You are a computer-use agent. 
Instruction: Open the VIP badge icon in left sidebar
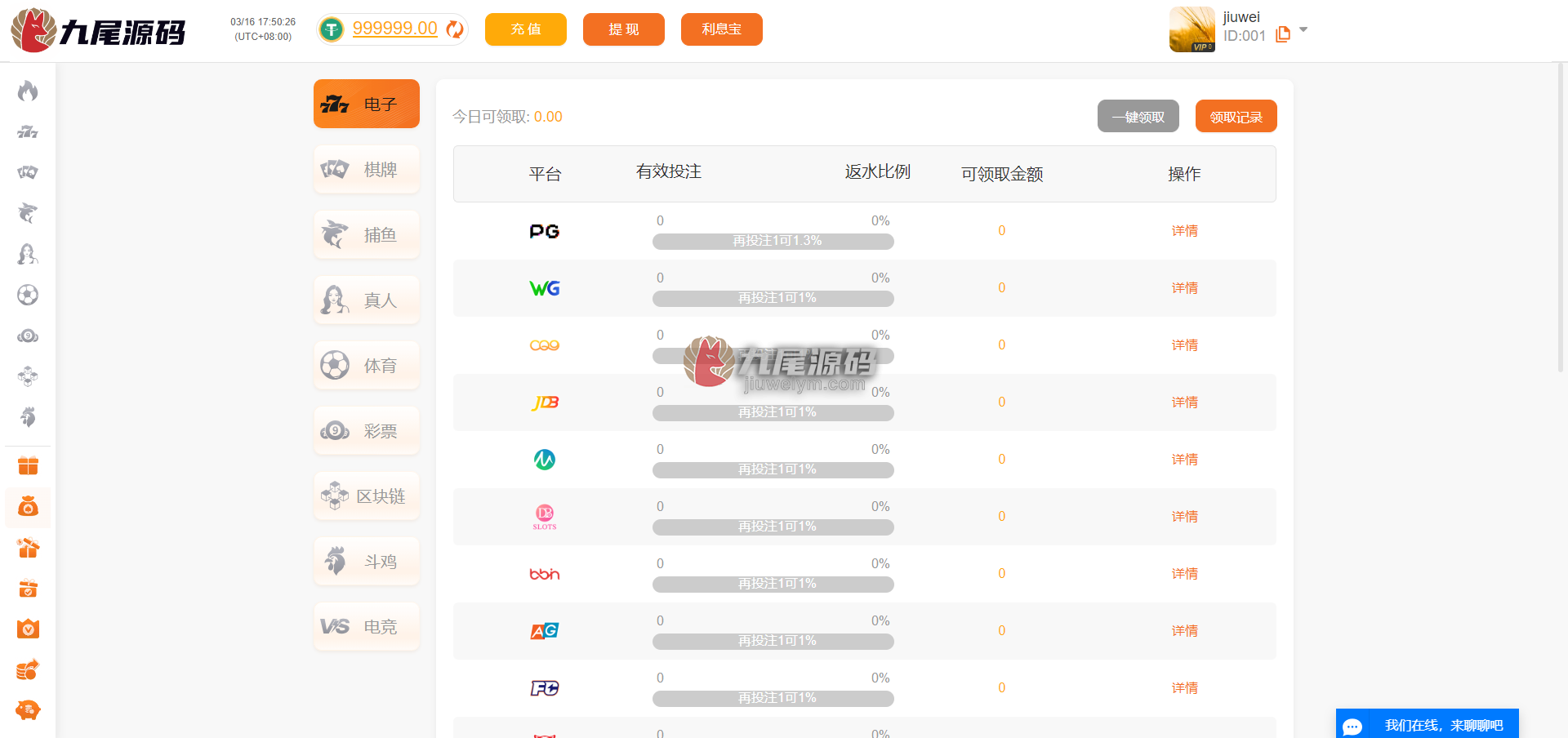click(x=28, y=629)
